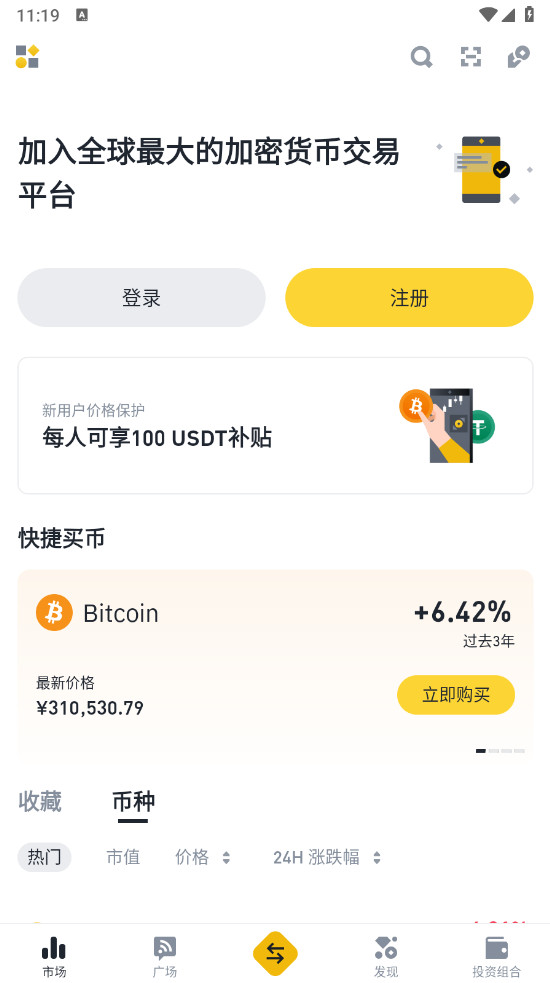Tap the Bitcoin coin icon
Viewport: 550px width, 983px height.
(54, 612)
